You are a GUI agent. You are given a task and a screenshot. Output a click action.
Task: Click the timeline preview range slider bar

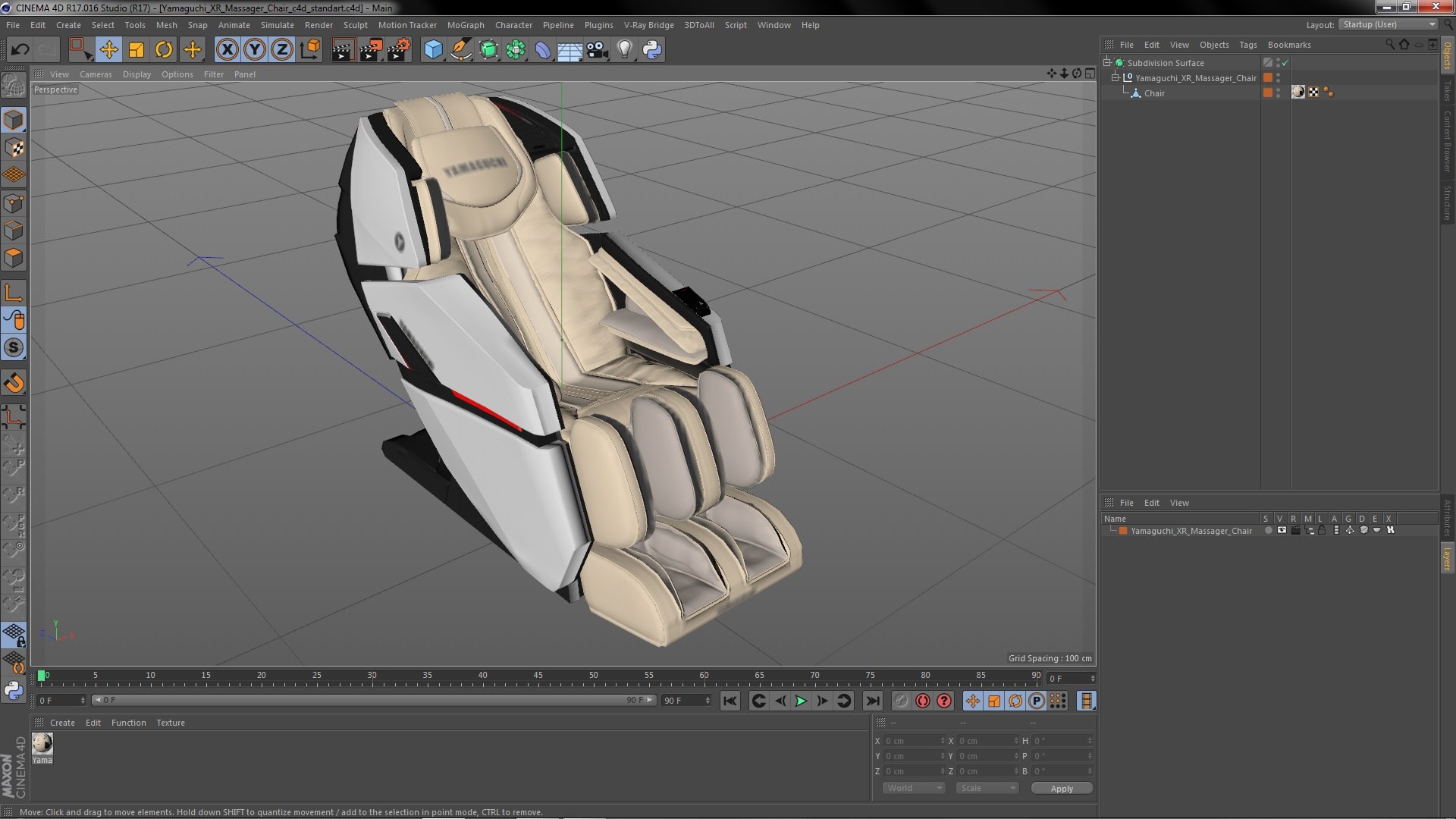tap(373, 700)
